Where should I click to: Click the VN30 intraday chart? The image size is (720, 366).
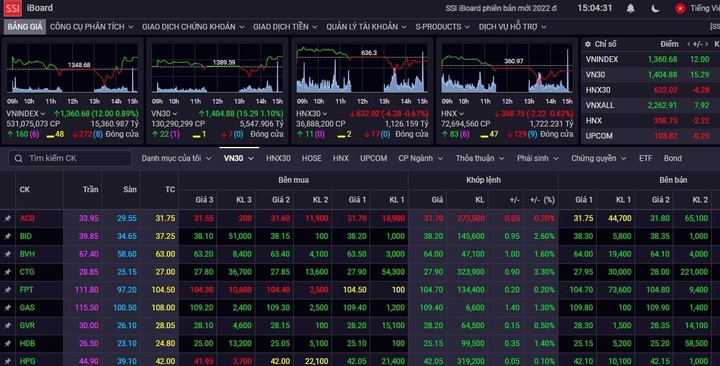(217, 68)
